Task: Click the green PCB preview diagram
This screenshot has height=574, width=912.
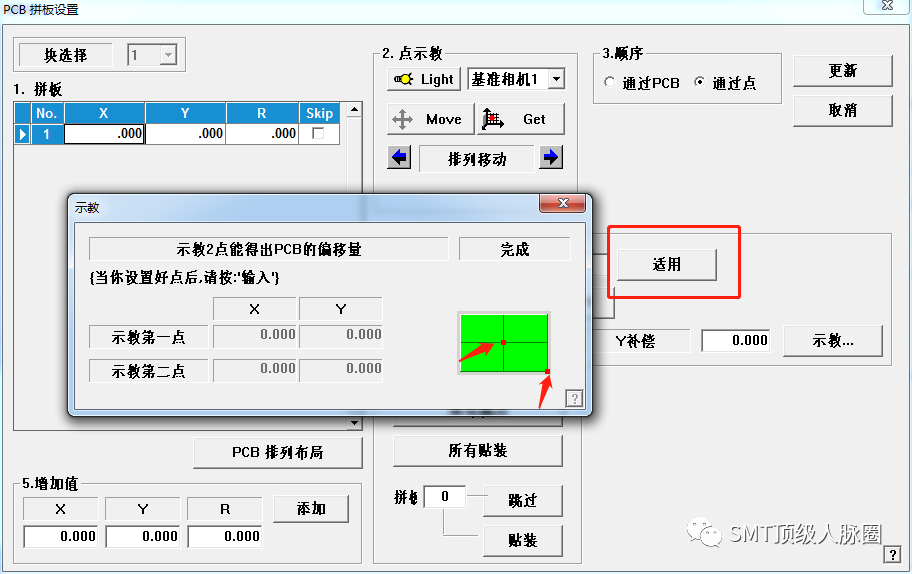Action: click(x=503, y=342)
